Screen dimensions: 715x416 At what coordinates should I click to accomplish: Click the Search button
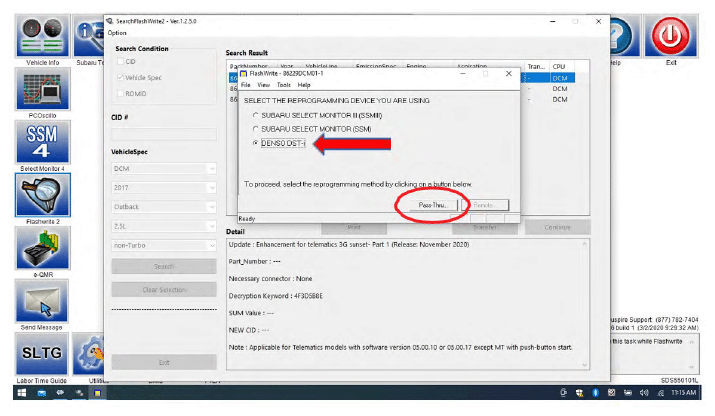click(x=164, y=266)
